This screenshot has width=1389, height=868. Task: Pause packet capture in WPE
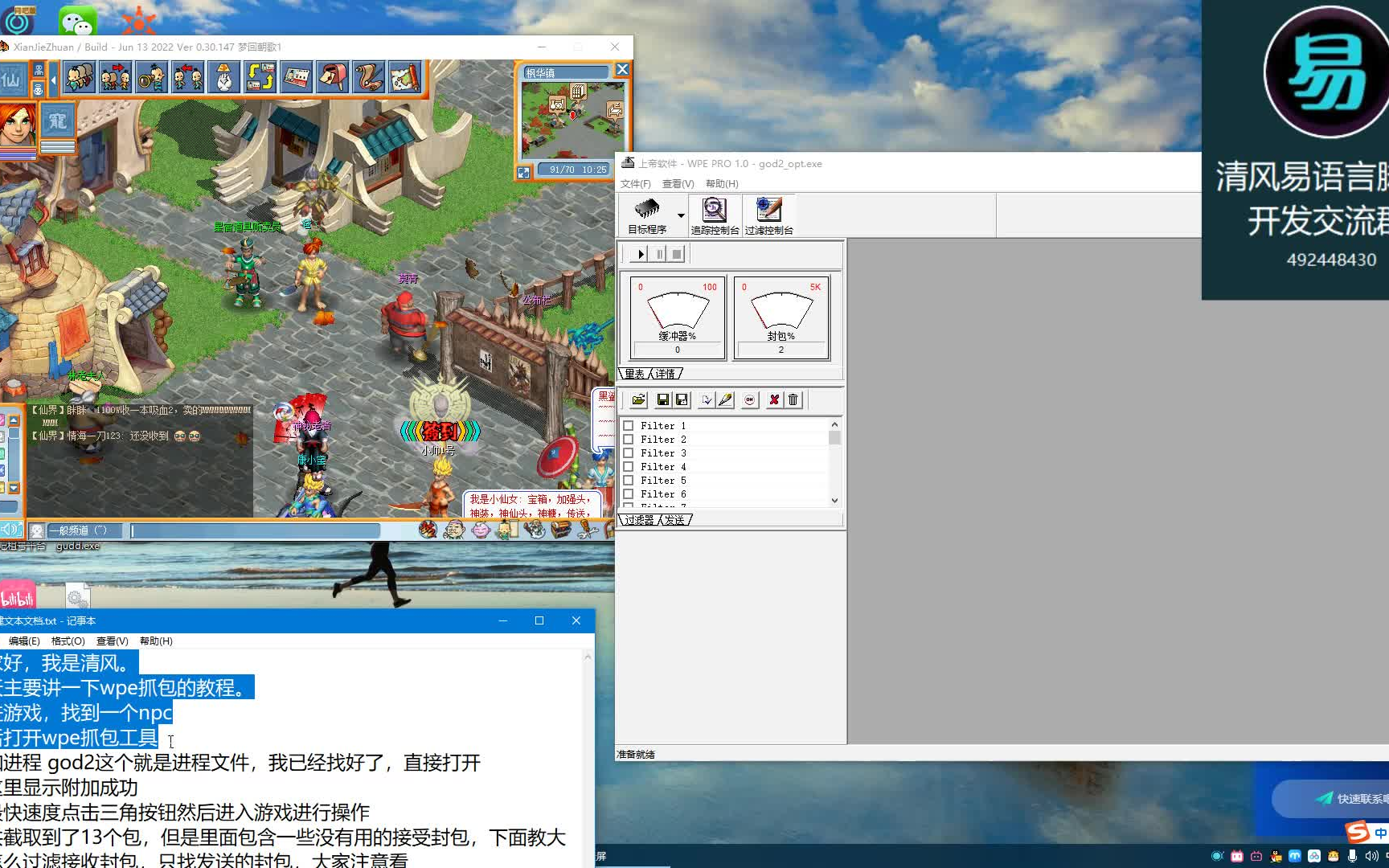(659, 254)
